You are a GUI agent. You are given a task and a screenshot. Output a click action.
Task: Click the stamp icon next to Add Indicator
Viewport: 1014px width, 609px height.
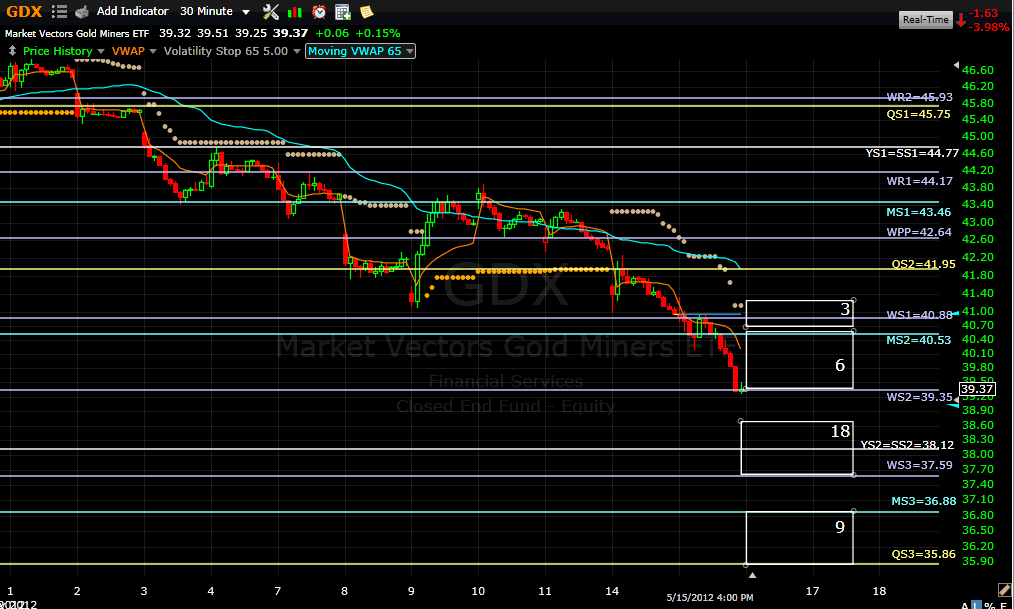tap(81, 12)
